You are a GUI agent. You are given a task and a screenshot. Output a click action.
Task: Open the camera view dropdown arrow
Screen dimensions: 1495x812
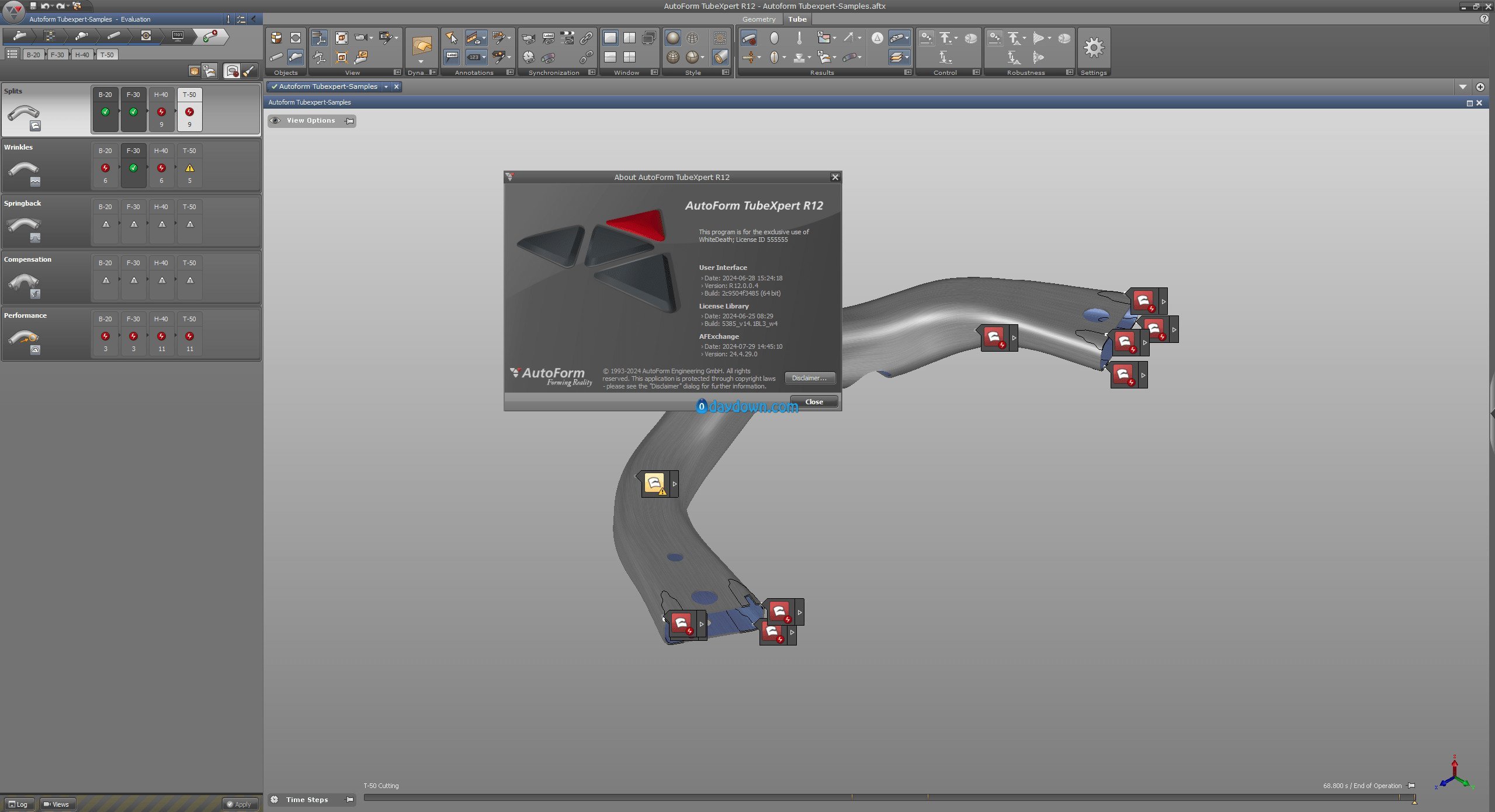click(371, 39)
